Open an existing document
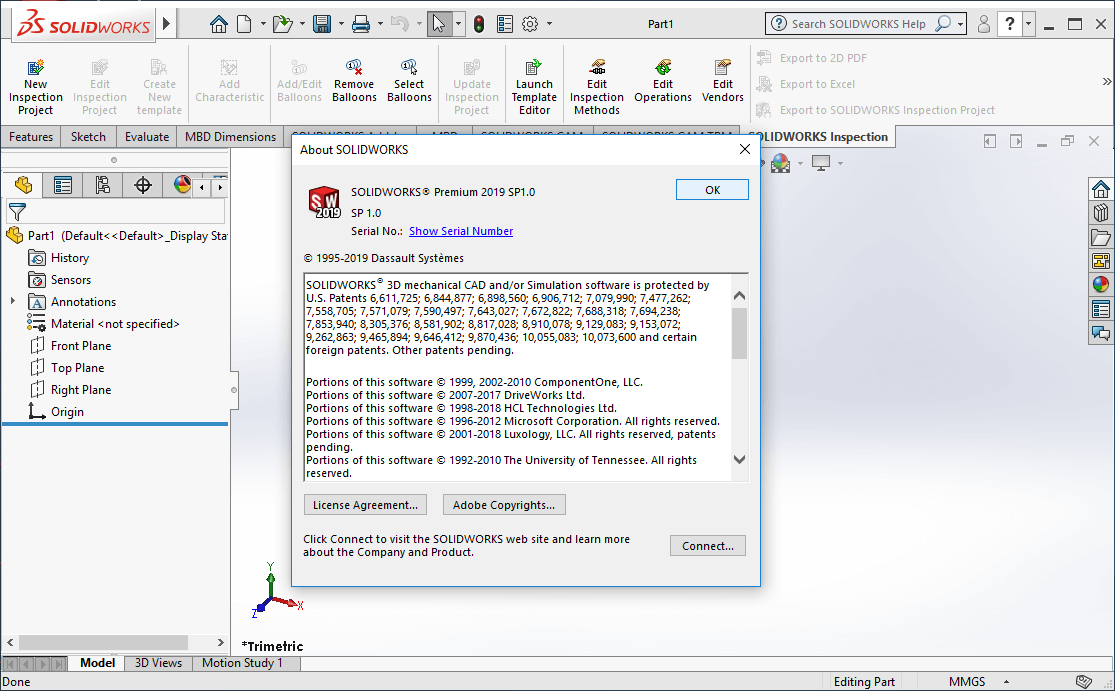 click(283, 24)
